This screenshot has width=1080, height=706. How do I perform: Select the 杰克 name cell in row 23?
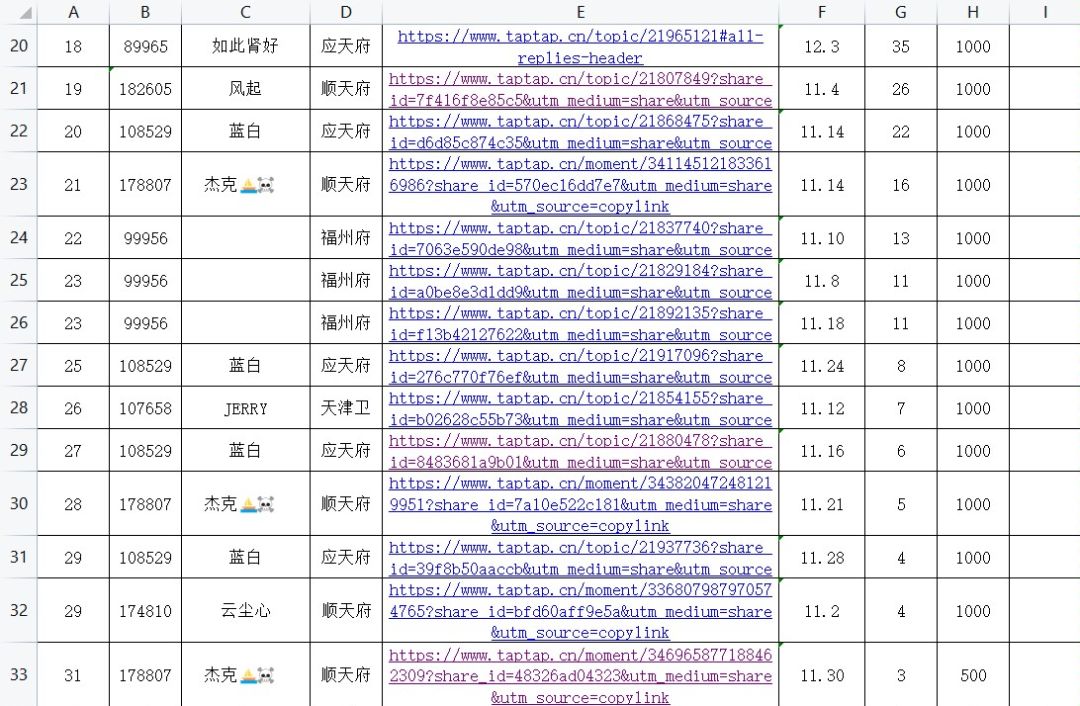[x=245, y=184]
